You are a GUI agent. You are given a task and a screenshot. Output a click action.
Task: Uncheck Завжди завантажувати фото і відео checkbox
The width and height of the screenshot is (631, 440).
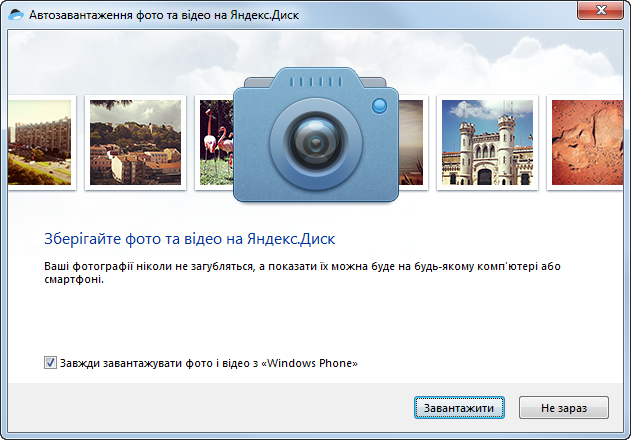tap(50, 363)
